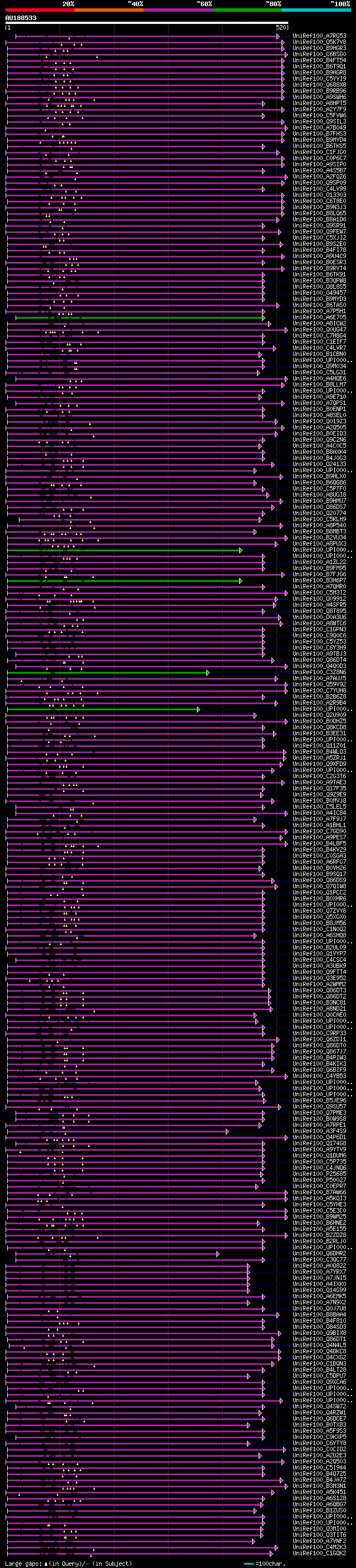Click the 520 query length label
The image size is (356, 1568).
tap(281, 27)
